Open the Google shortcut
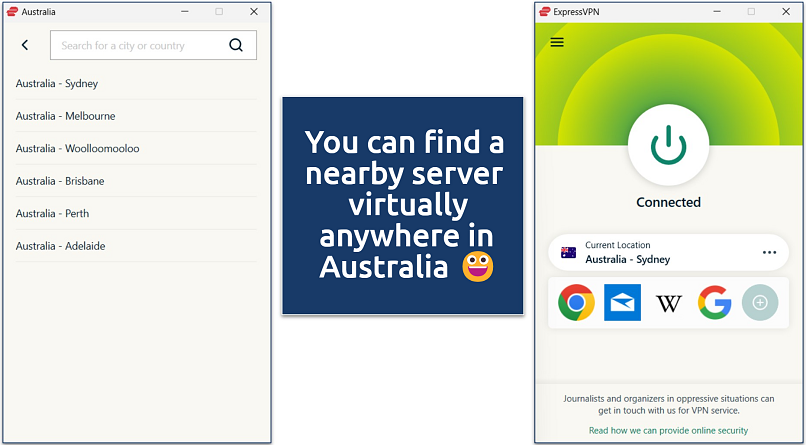 coord(715,303)
